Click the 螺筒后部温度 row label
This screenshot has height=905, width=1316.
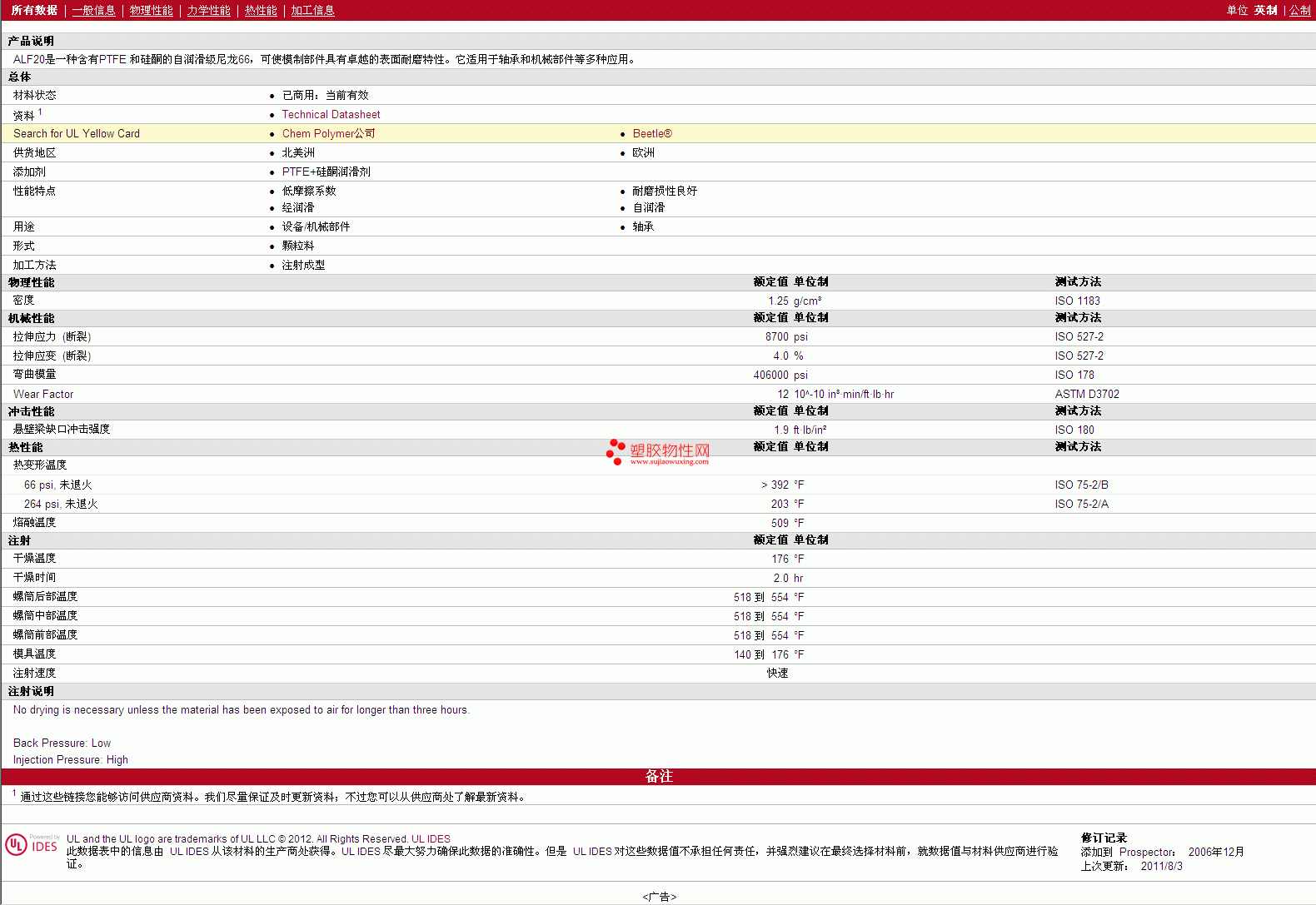(45, 596)
